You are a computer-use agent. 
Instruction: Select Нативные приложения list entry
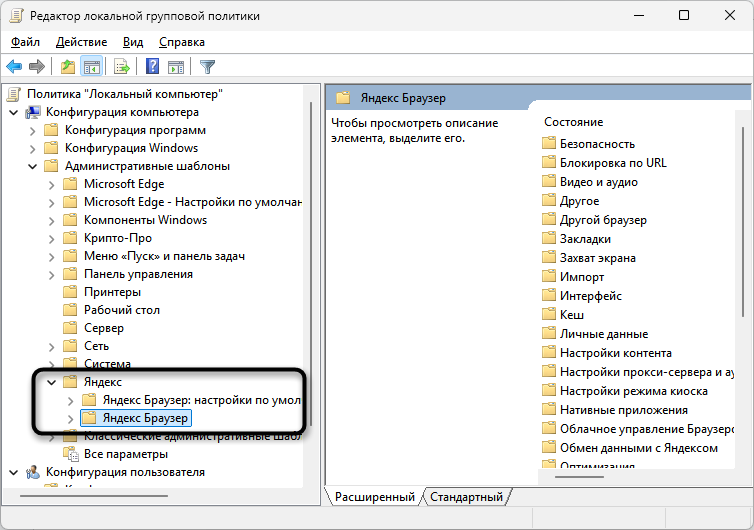(x=624, y=410)
